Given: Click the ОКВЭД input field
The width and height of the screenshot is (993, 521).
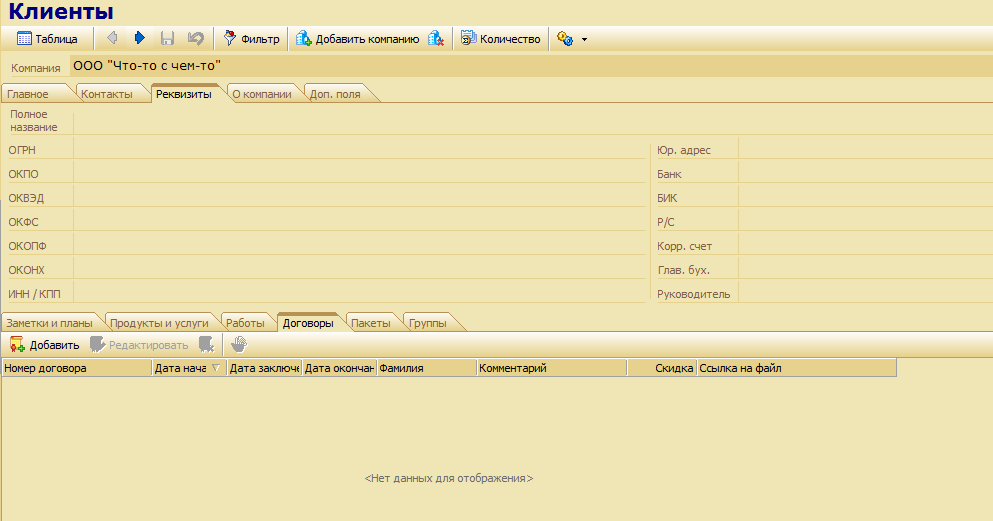Looking at the screenshot, I should pos(360,198).
